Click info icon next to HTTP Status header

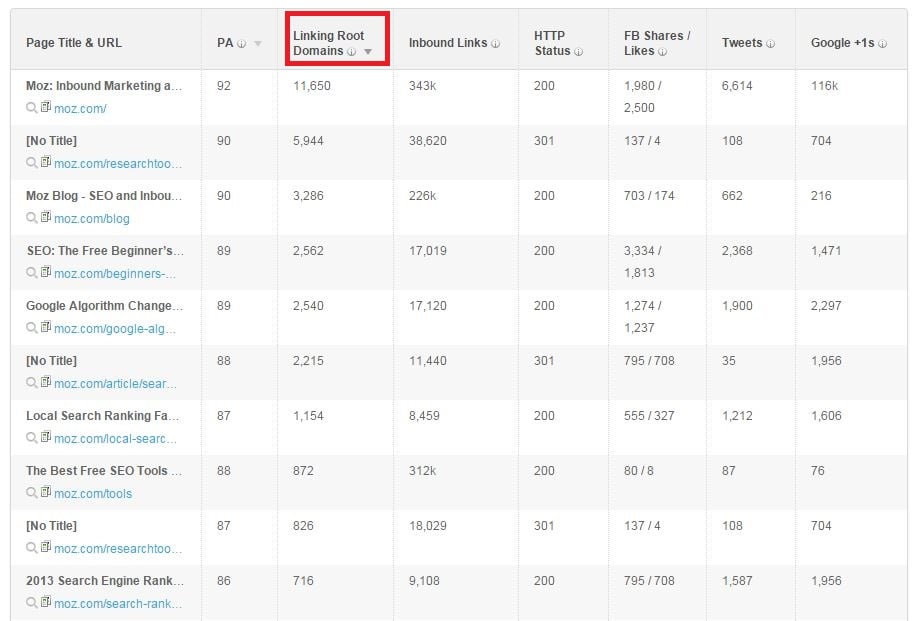click(x=578, y=51)
